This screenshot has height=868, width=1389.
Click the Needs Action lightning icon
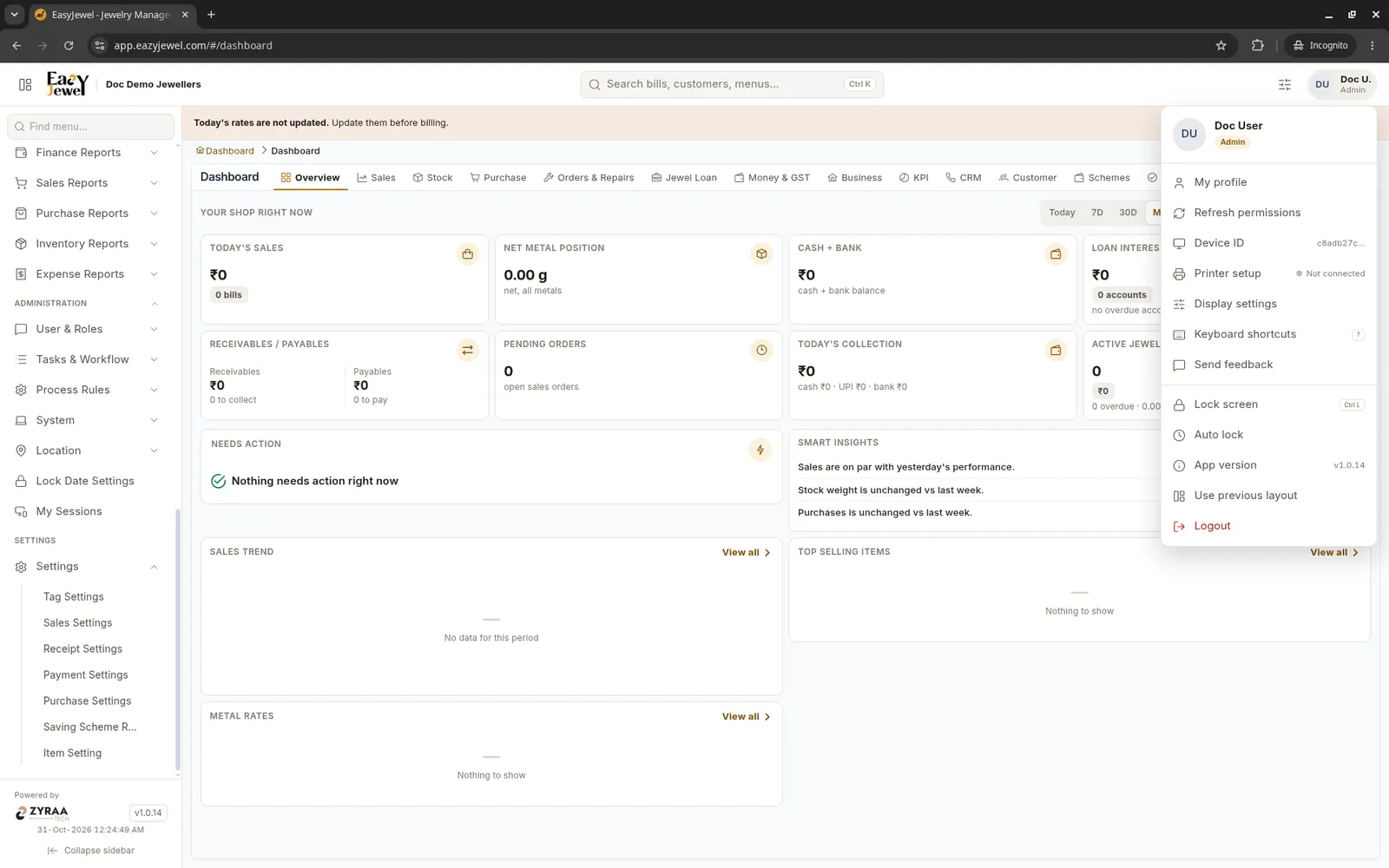[760, 450]
